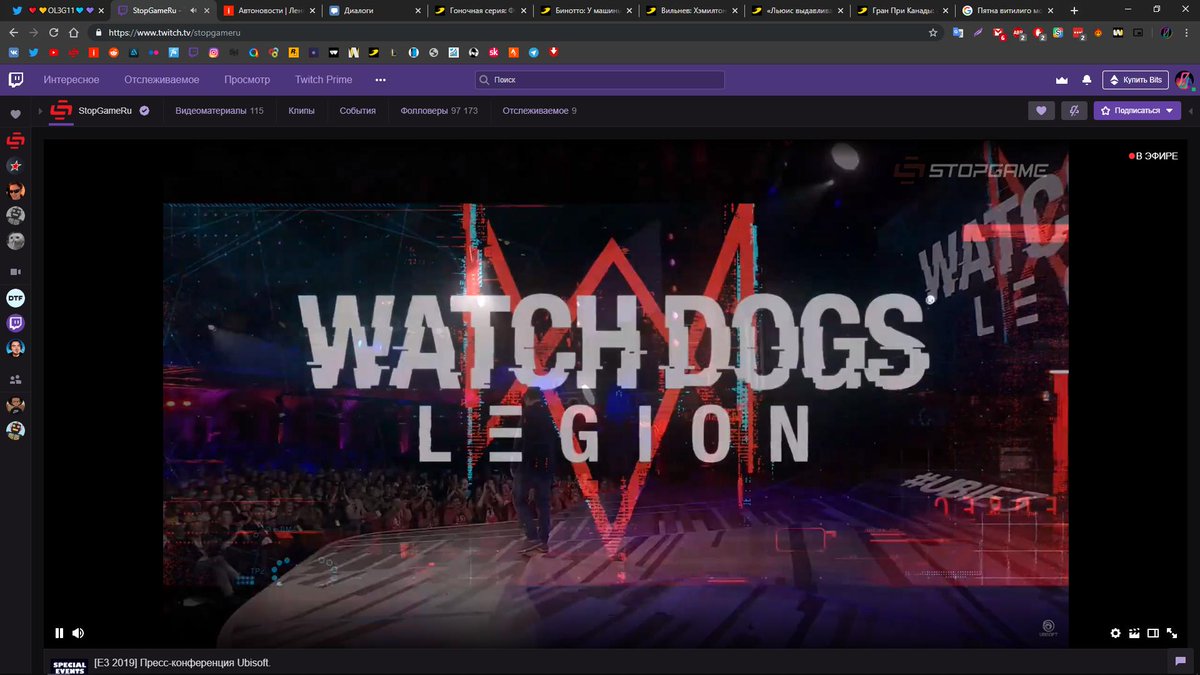The height and width of the screenshot is (675, 1200).
Task: Create a clip with the clapperboard icon
Action: click(1135, 632)
